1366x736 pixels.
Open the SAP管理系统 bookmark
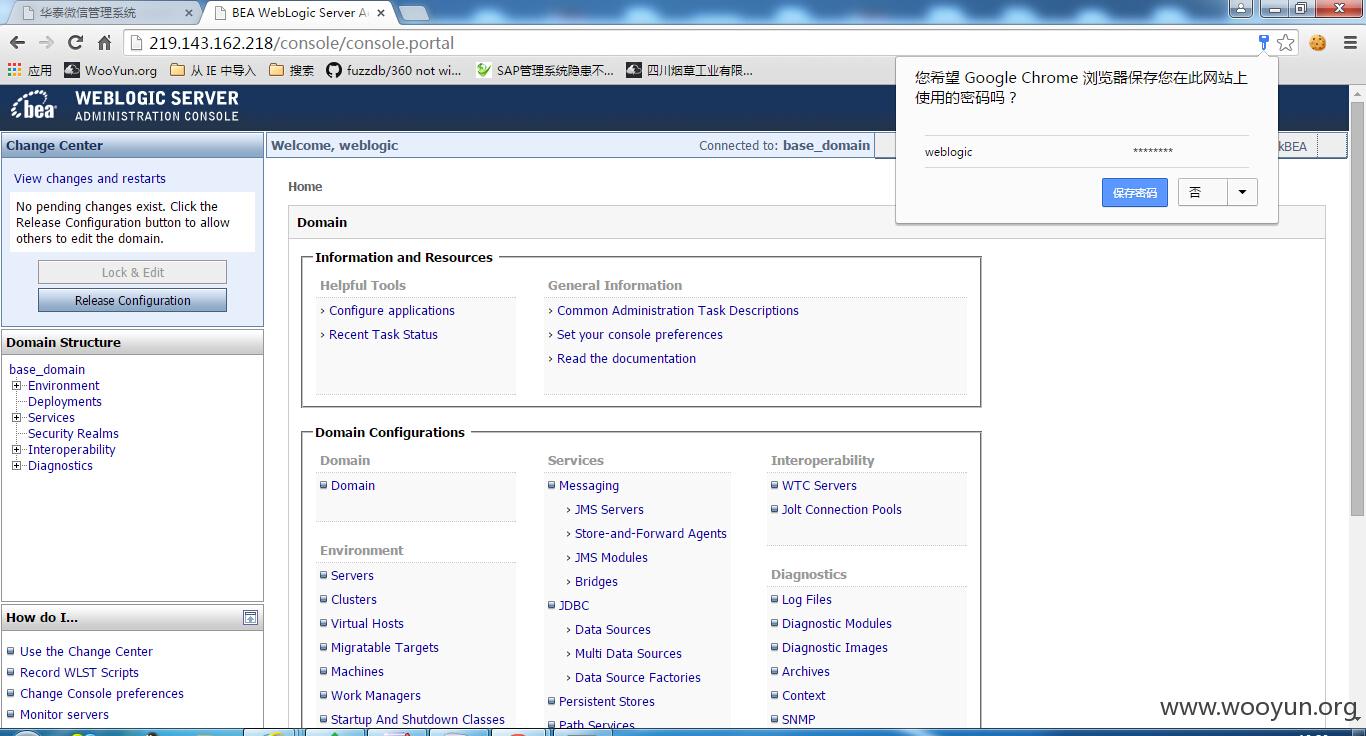tap(545, 70)
